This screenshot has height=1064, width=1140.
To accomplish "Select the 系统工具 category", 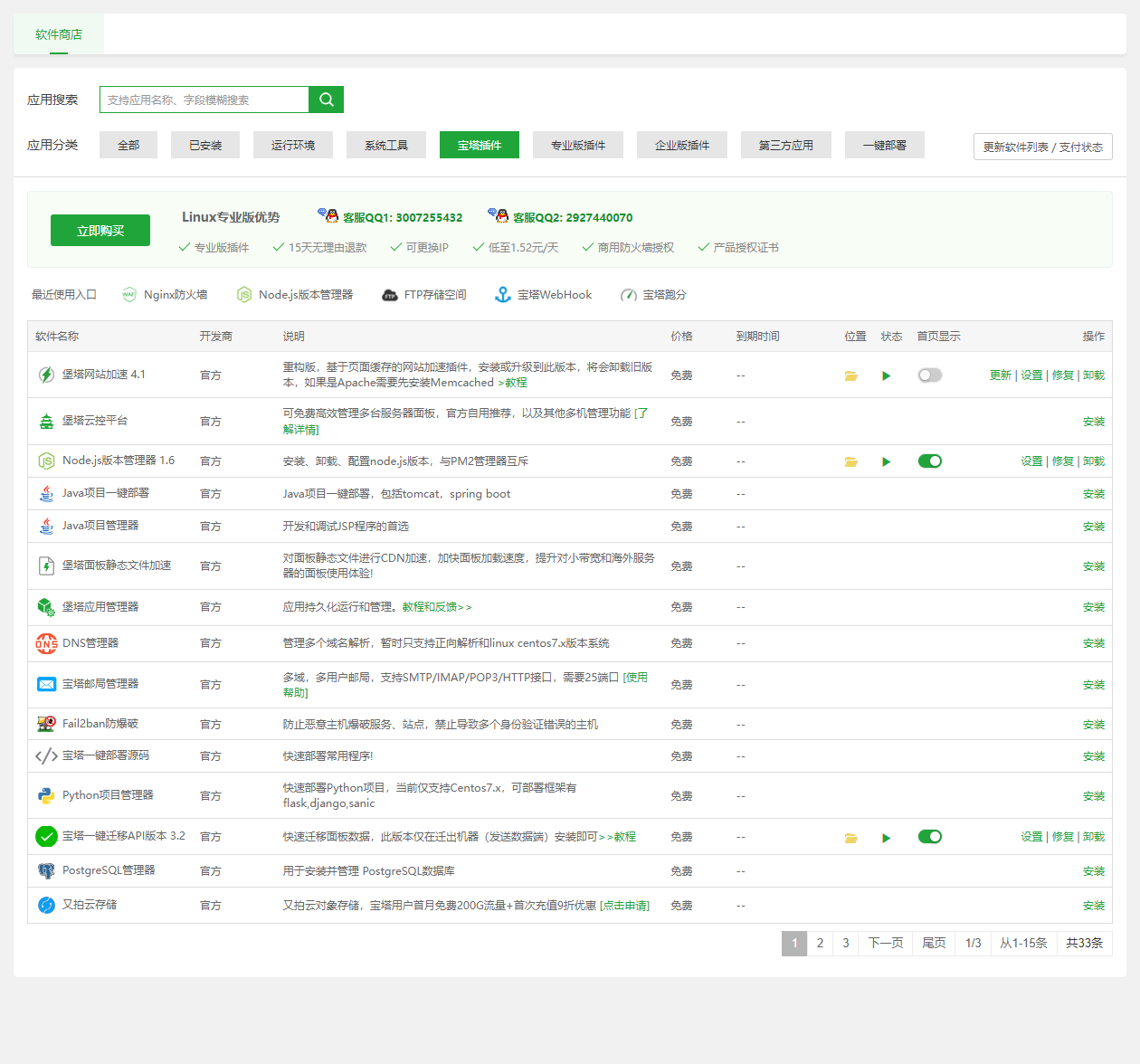I will (386, 145).
